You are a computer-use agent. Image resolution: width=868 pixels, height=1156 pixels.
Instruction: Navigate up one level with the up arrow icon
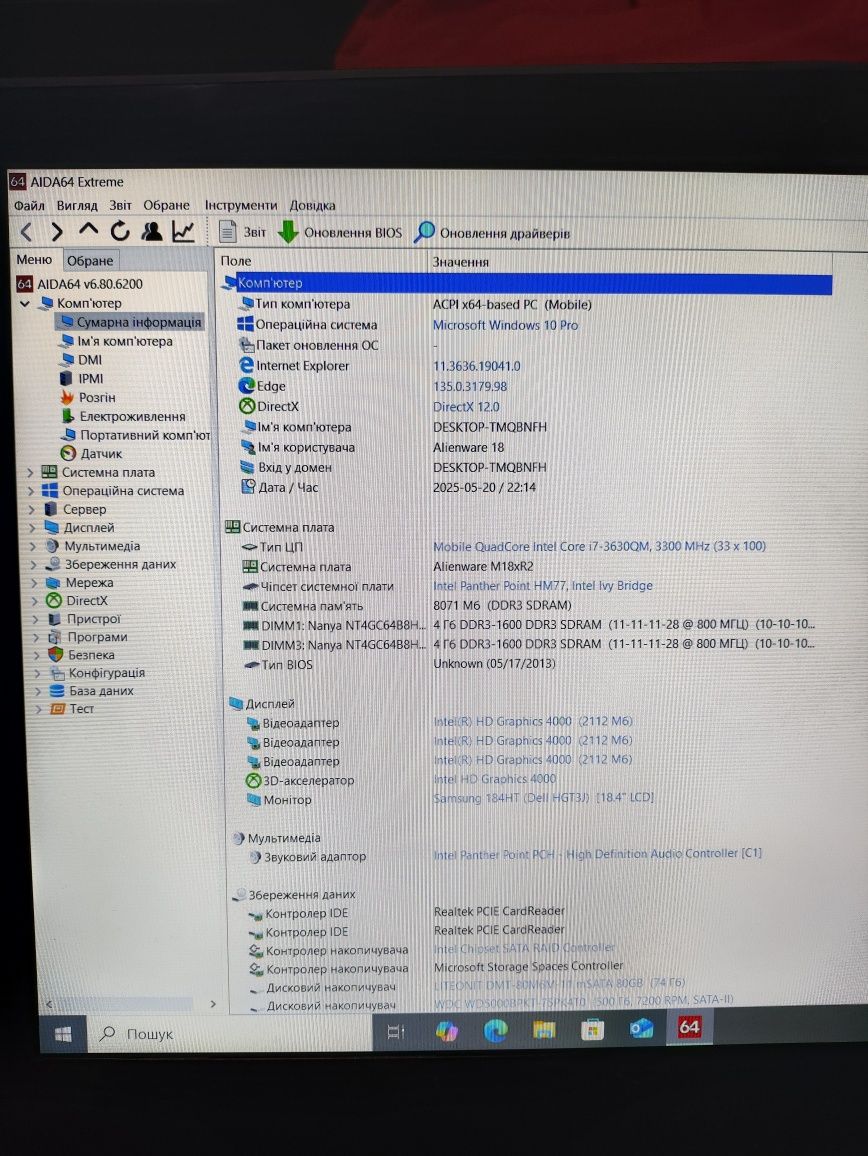(x=88, y=230)
